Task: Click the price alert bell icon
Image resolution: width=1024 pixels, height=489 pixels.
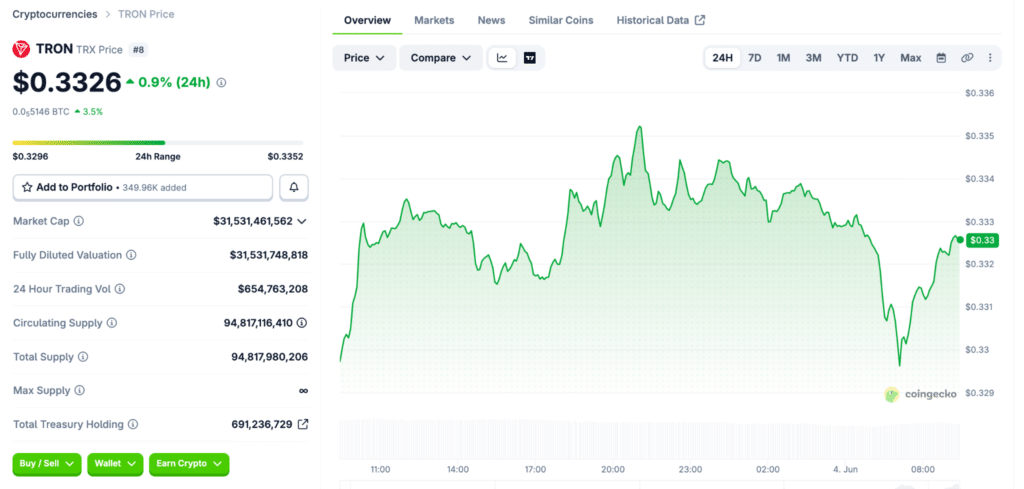Action: [x=294, y=187]
